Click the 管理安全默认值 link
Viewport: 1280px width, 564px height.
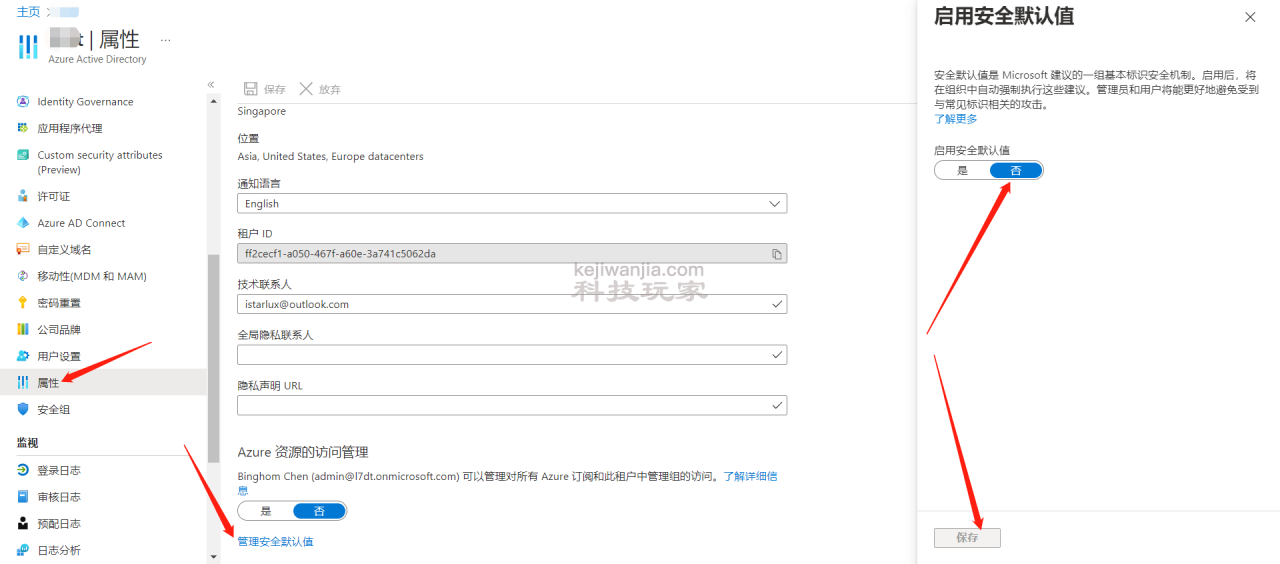(275, 541)
